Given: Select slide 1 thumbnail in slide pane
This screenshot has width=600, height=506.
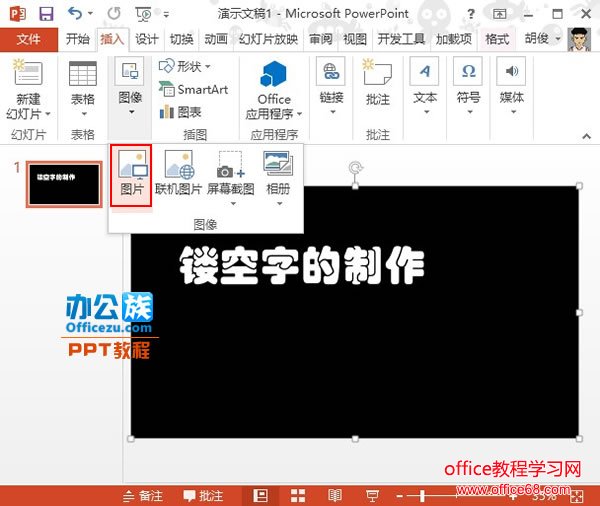Looking at the screenshot, I should pyautogui.click(x=64, y=184).
